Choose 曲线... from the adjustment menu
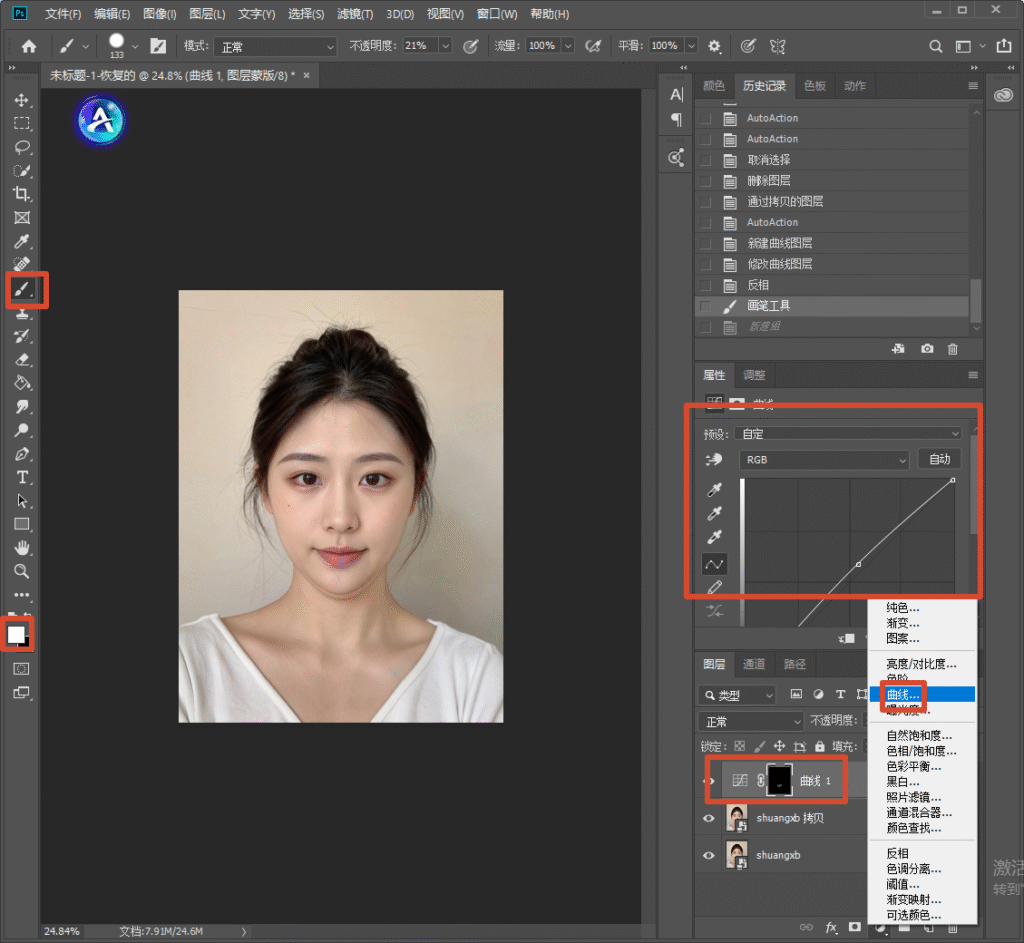1024x943 pixels. point(922,695)
